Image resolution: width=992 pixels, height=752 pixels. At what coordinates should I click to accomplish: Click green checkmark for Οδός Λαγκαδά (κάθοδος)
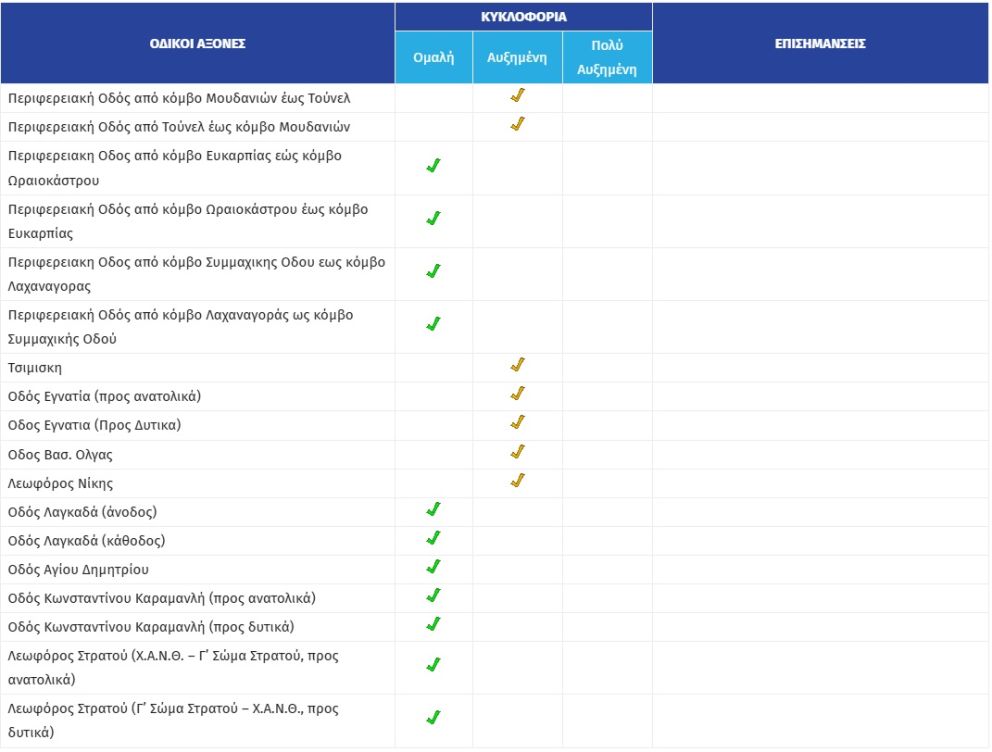[433, 539]
